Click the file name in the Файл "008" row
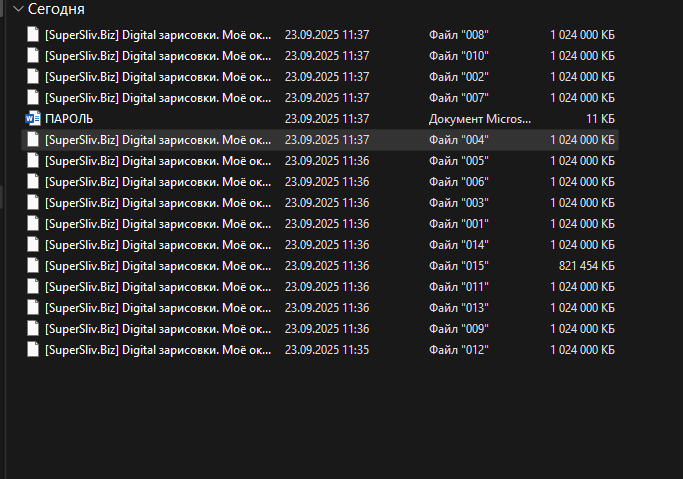683x479 pixels. (x=158, y=35)
